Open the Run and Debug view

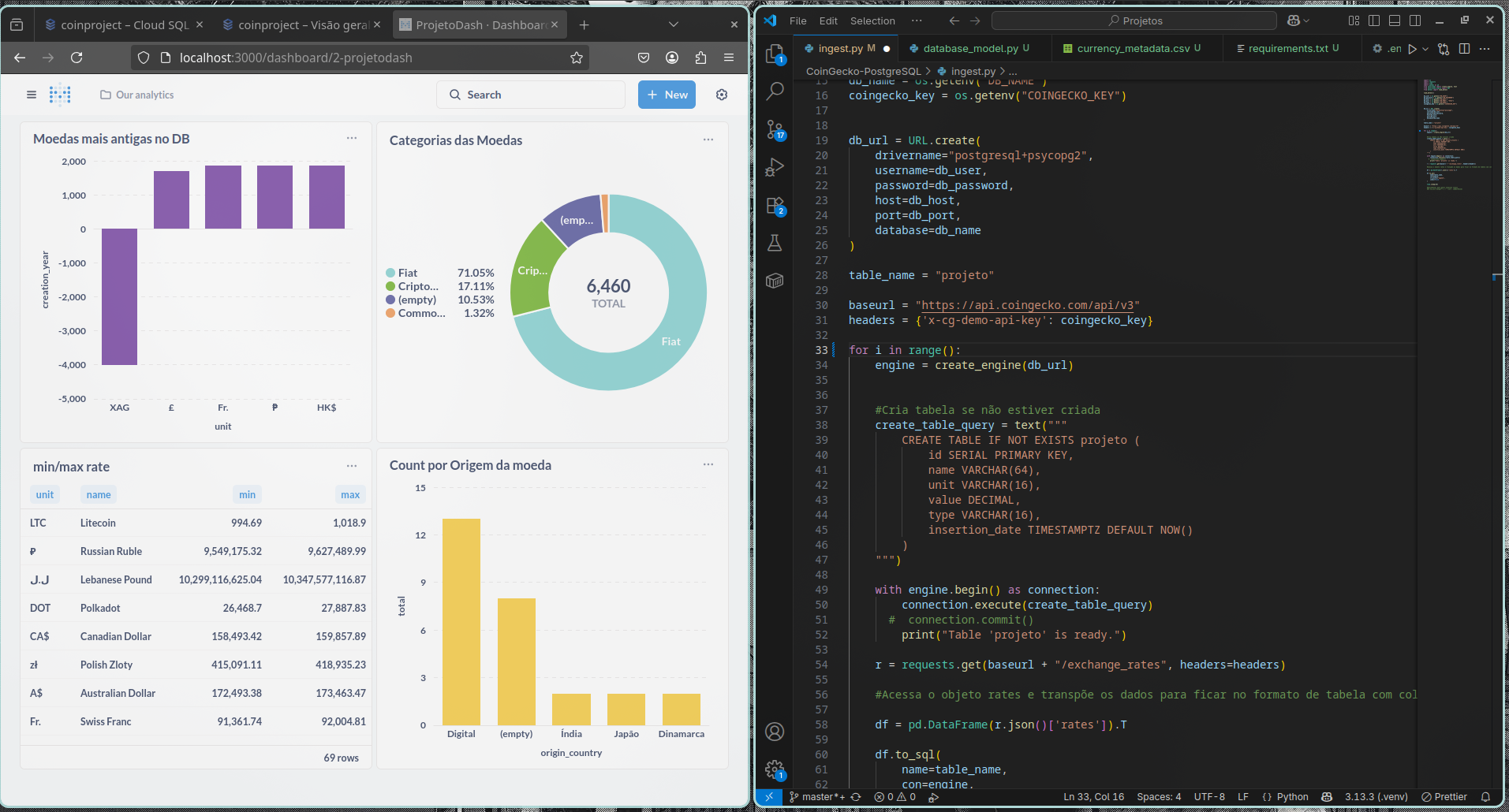pyautogui.click(x=775, y=167)
